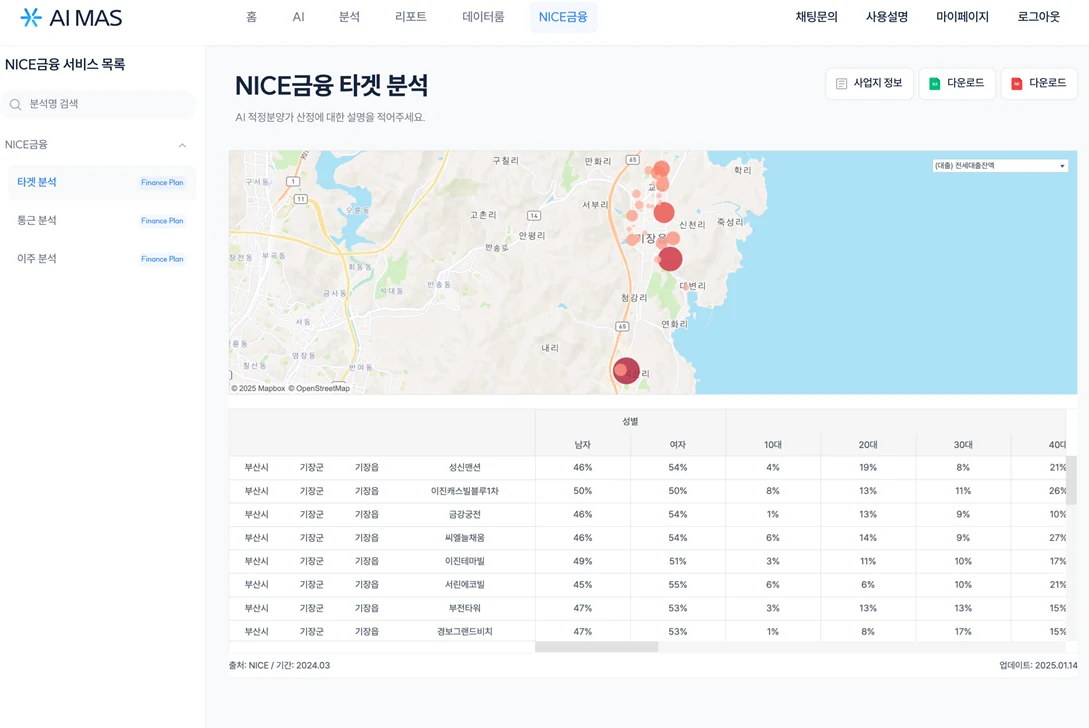
Task: Select 이주 분석 in the sidebar
Action: (x=101, y=258)
